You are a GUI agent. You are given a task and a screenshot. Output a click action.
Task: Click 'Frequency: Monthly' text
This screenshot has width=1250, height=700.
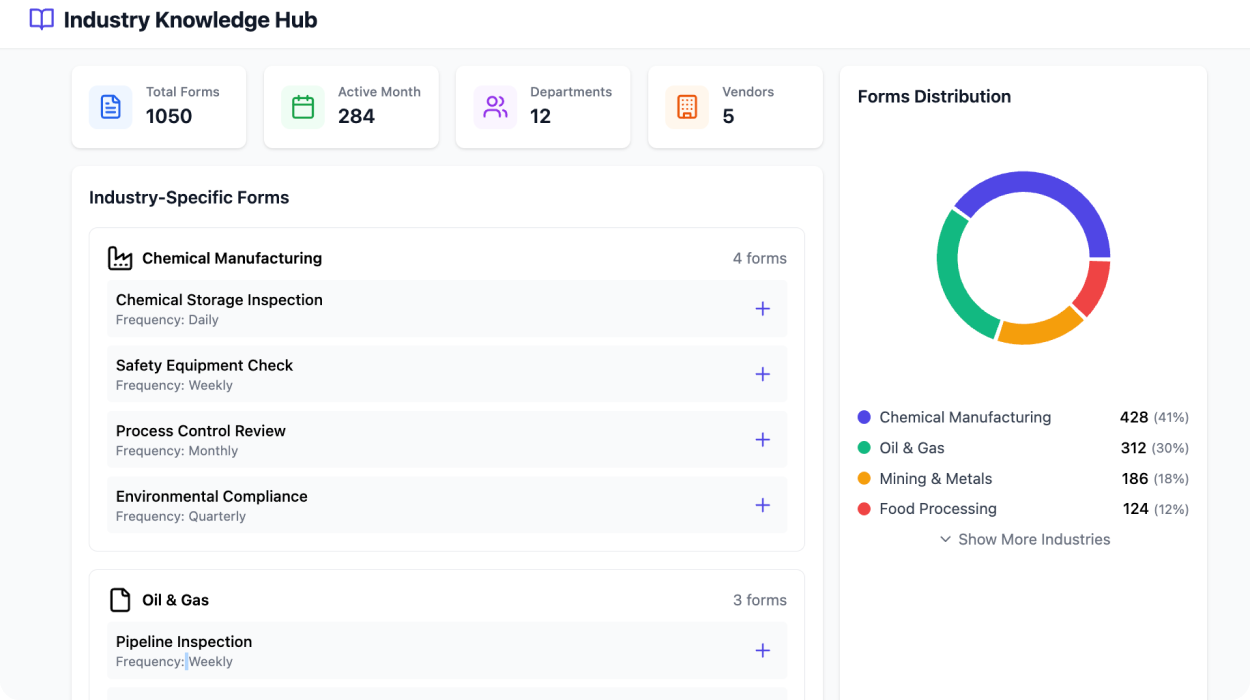[177, 451]
